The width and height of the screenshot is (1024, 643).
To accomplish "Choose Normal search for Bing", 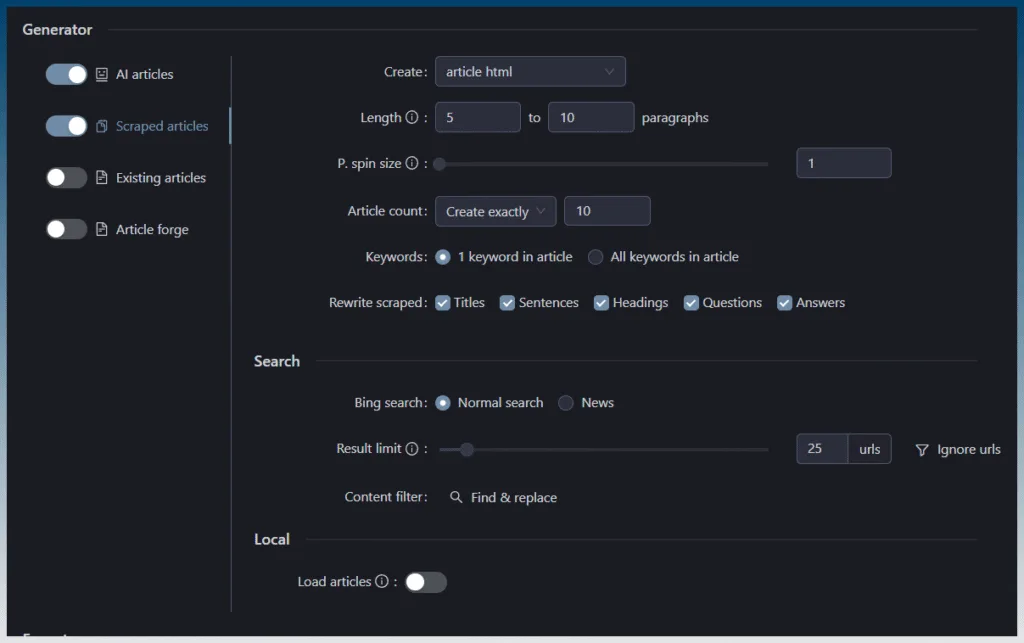I will (443, 403).
